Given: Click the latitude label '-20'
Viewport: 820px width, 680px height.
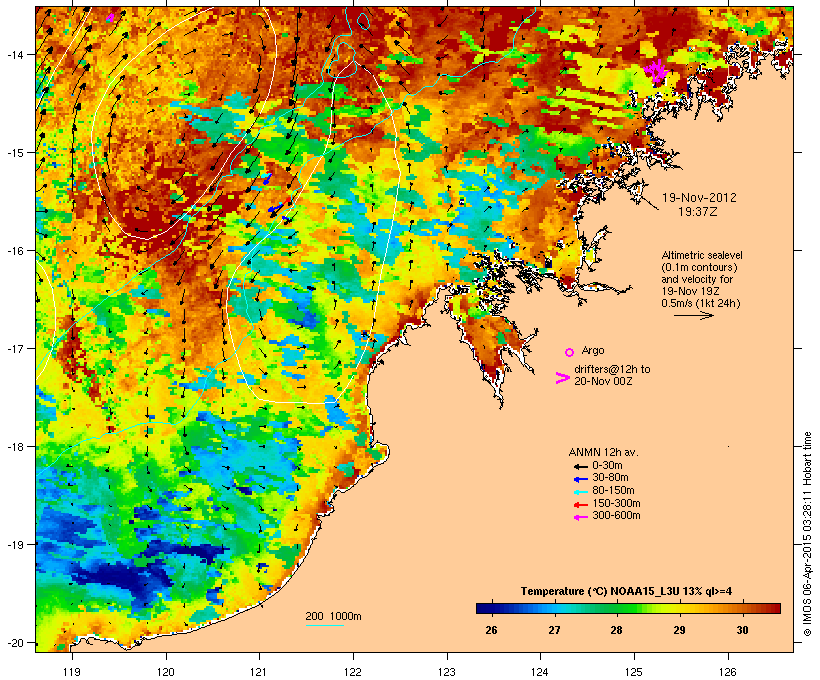Looking at the screenshot, I should pyautogui.click(x=14, y=643).
